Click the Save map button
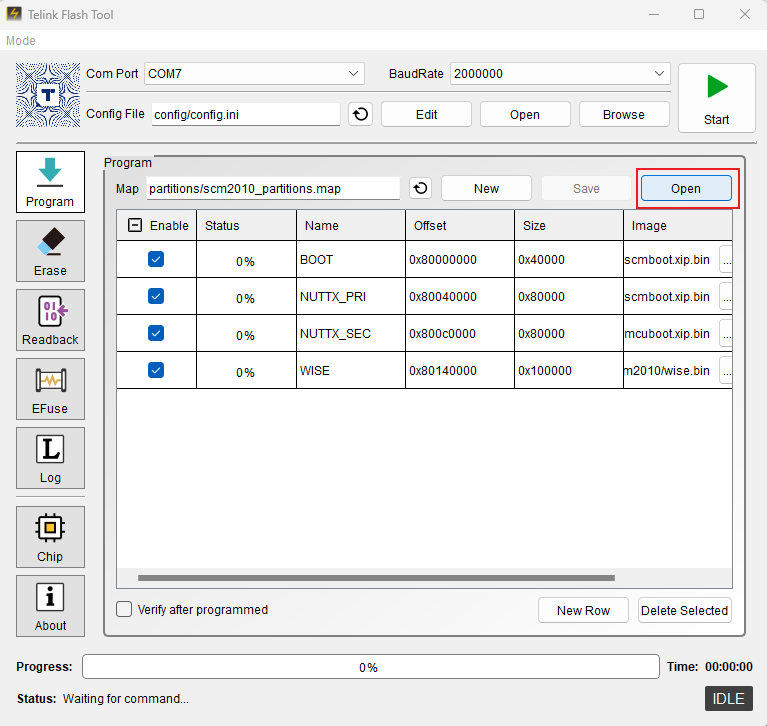The width and height of the screenshot is (767, 726). (586, 188)
